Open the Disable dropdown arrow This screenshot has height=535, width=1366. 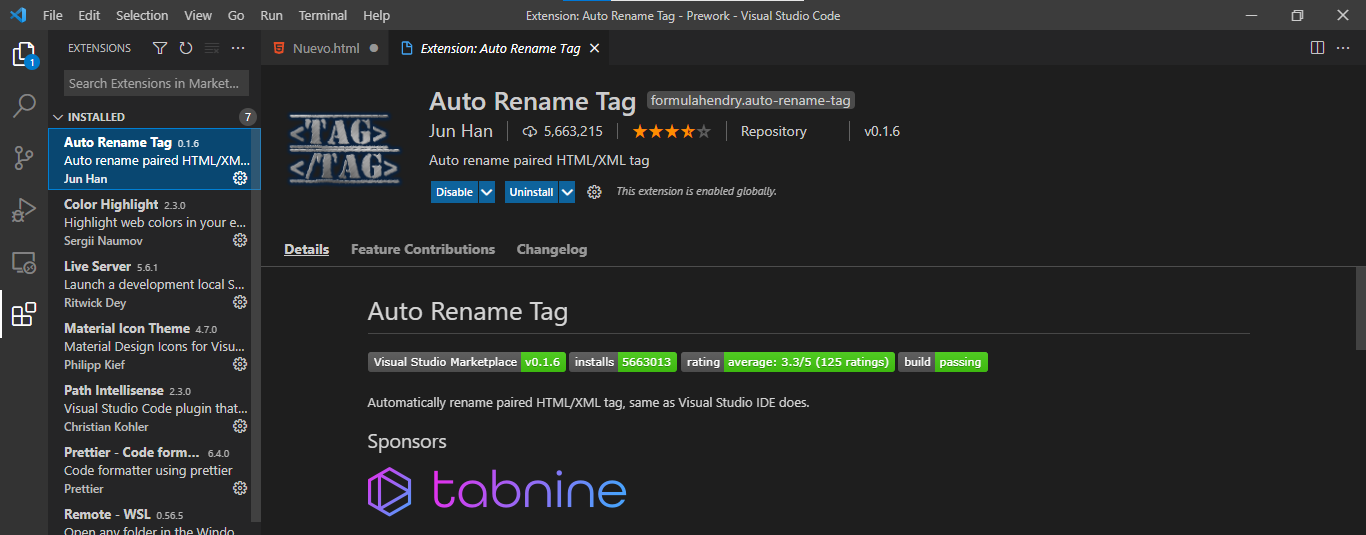pos(487,192)
